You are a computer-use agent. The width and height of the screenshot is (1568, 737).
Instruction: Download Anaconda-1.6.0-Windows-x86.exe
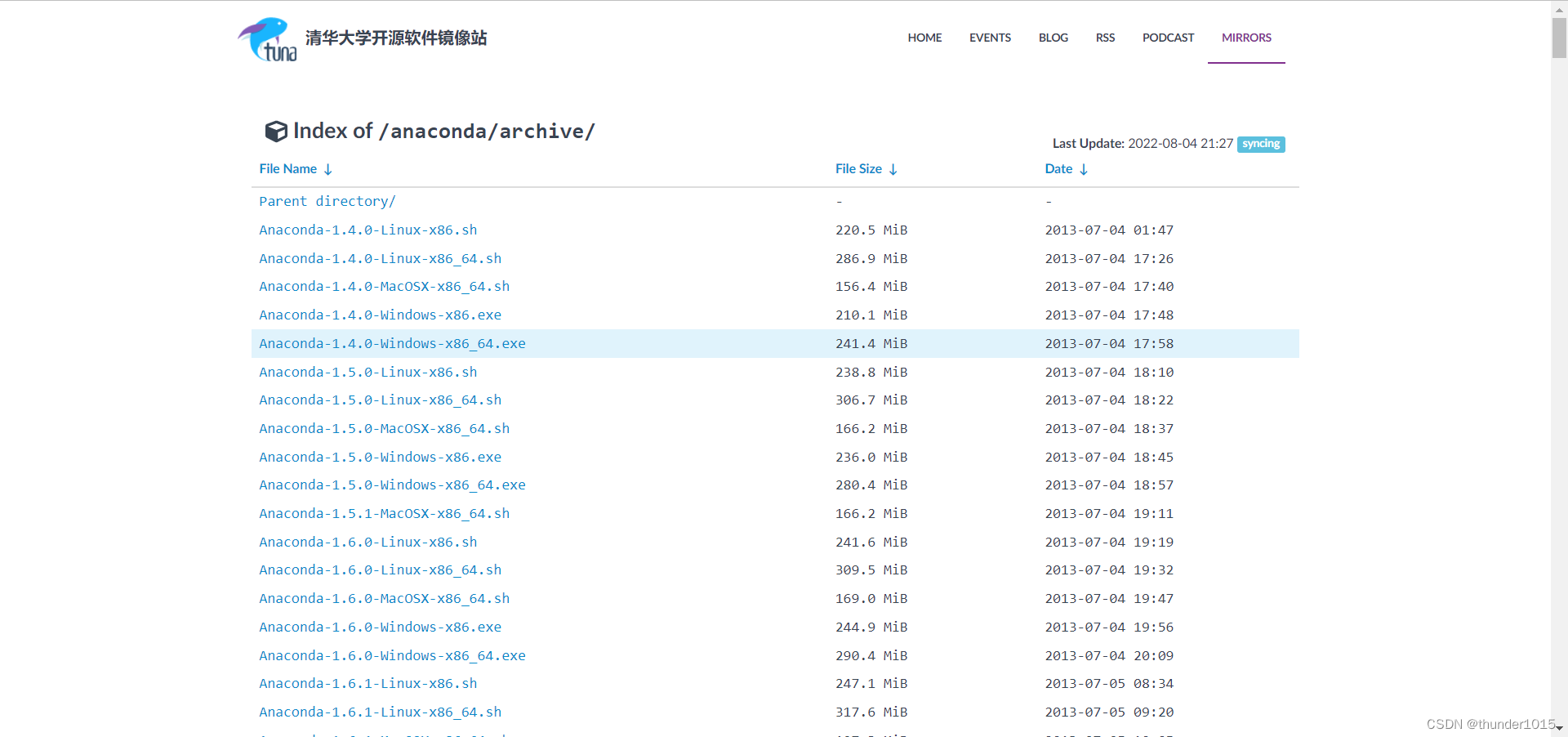[x=381, y=628]
